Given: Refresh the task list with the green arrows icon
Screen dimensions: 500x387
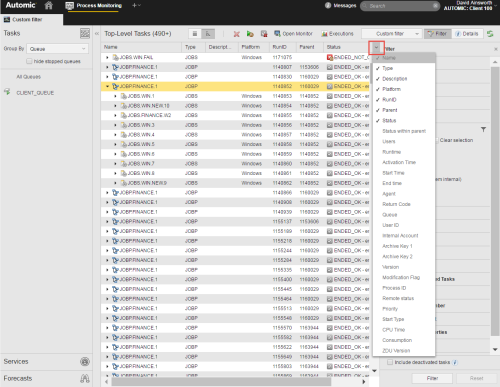Looking at the screenshot, I should (490, 34).
